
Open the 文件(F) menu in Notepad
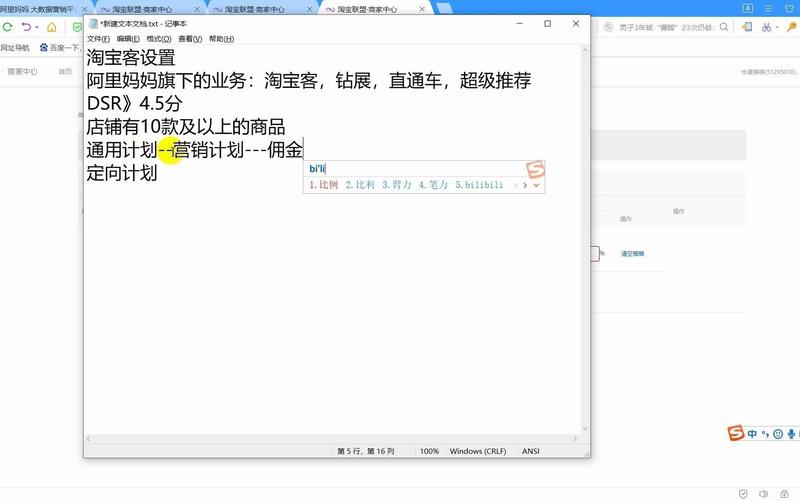(98, 39)
